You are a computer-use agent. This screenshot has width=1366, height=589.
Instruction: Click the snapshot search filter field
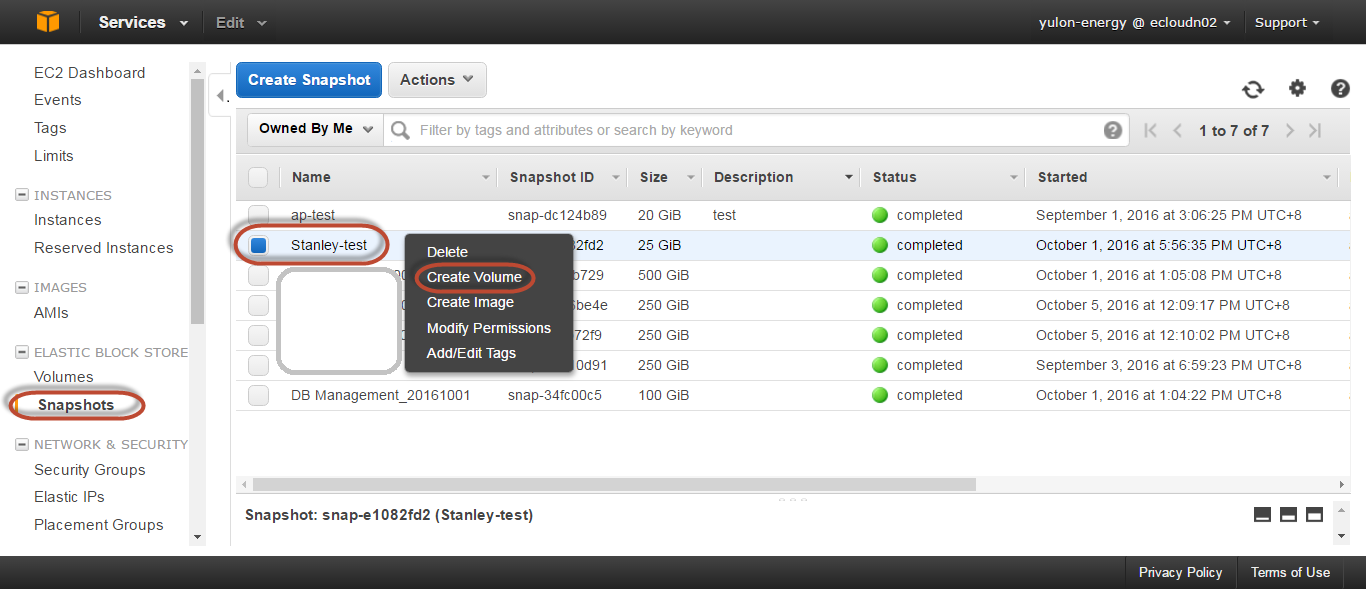(x=750, y=130)
